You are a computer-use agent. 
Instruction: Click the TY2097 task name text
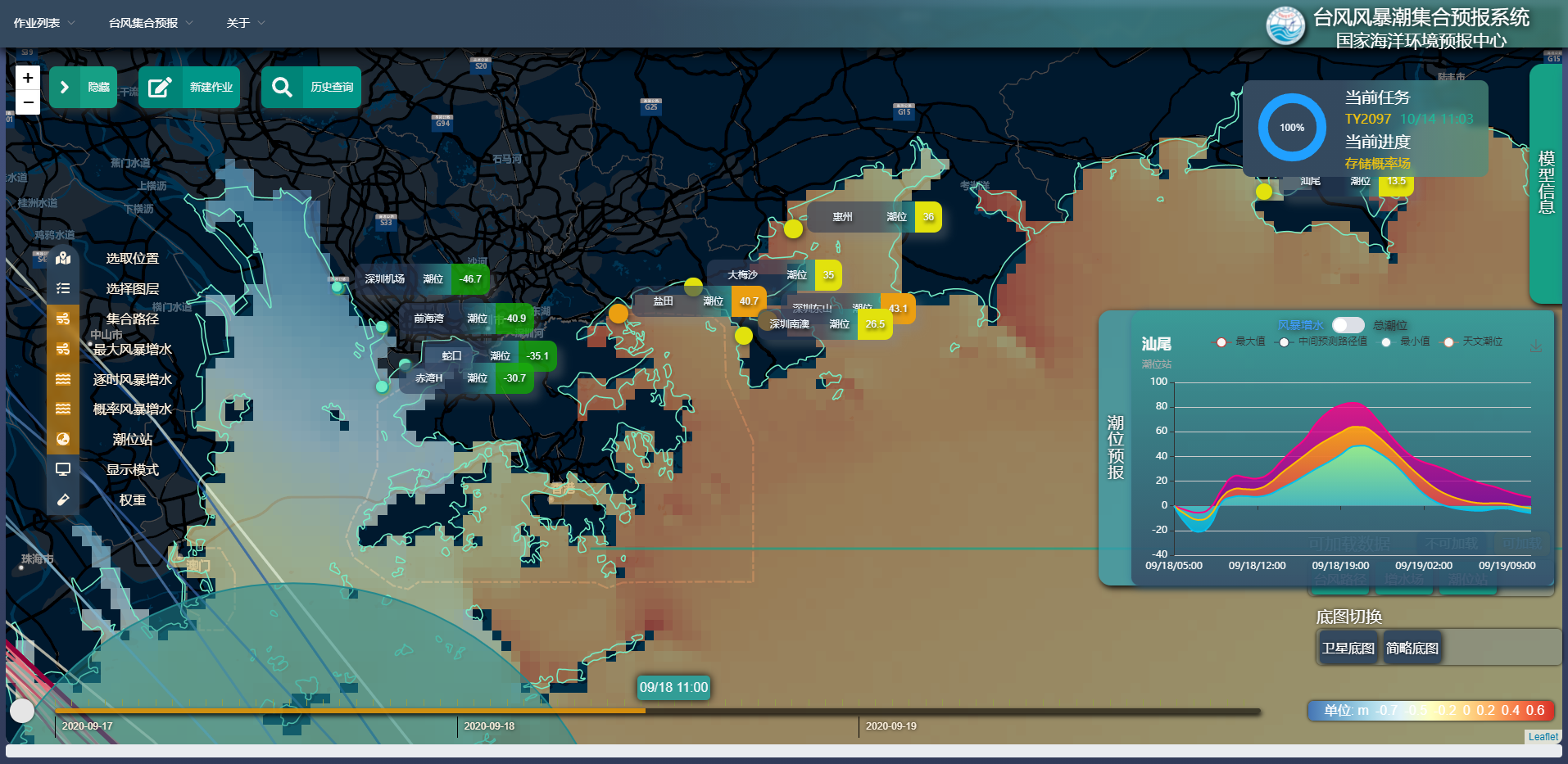click(1367, 120)
